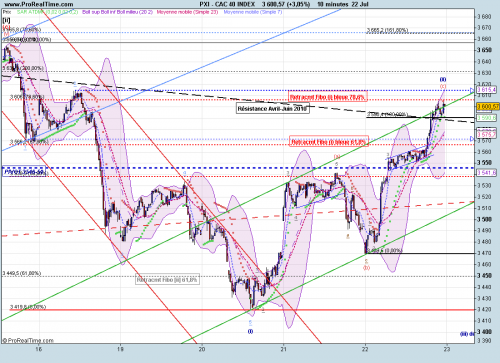Select the PXI - CAC 40 INDEX title
Viewport: 500px width, 363px height.
227,4
